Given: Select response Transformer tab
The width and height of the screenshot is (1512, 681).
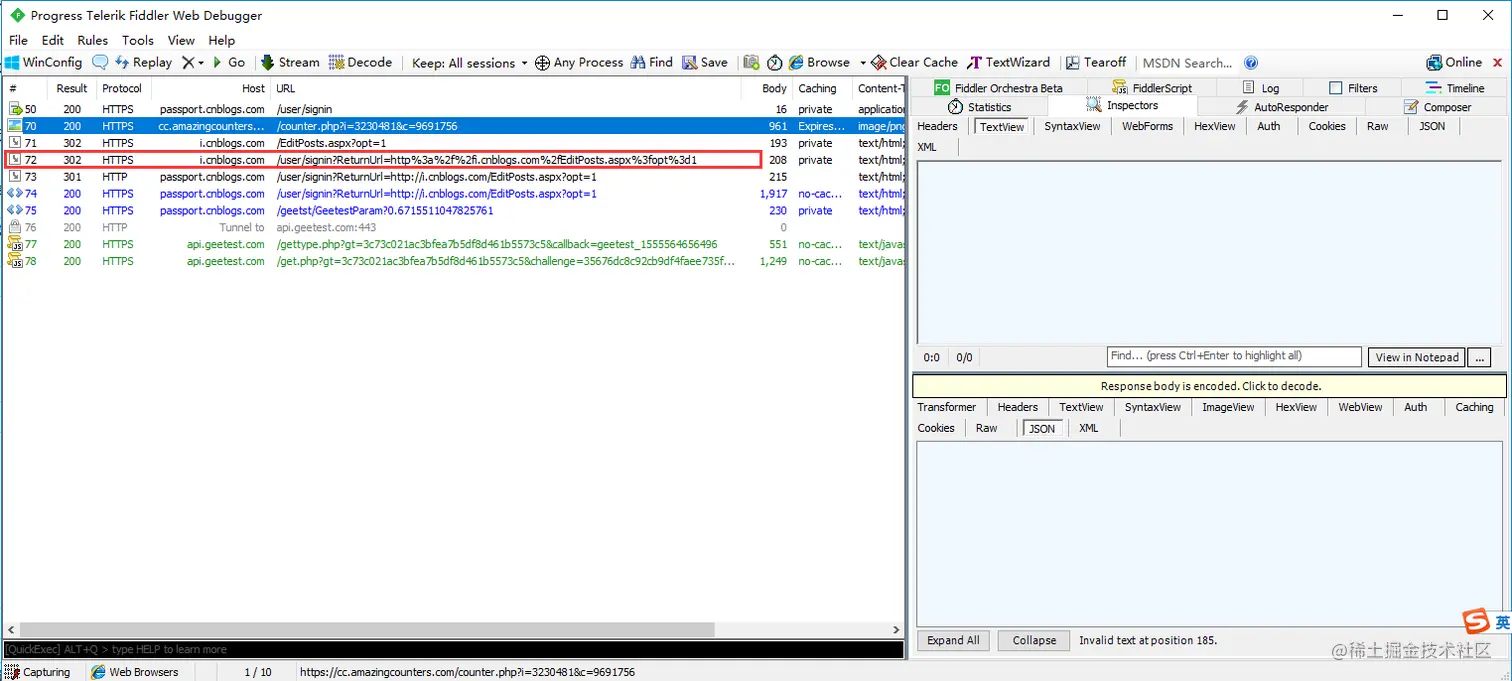Looking at the screenshot, I should click(946, 407).
